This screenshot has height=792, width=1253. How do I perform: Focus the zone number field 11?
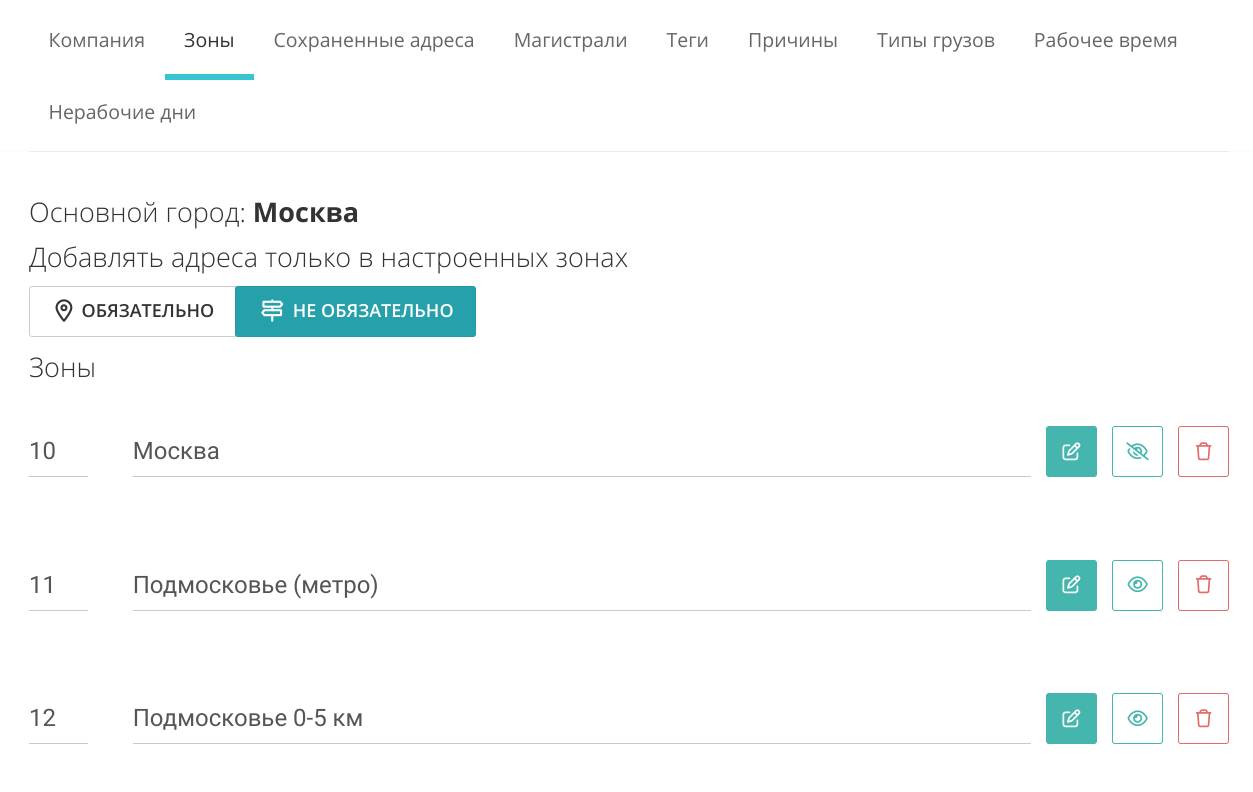pos(58,585)
